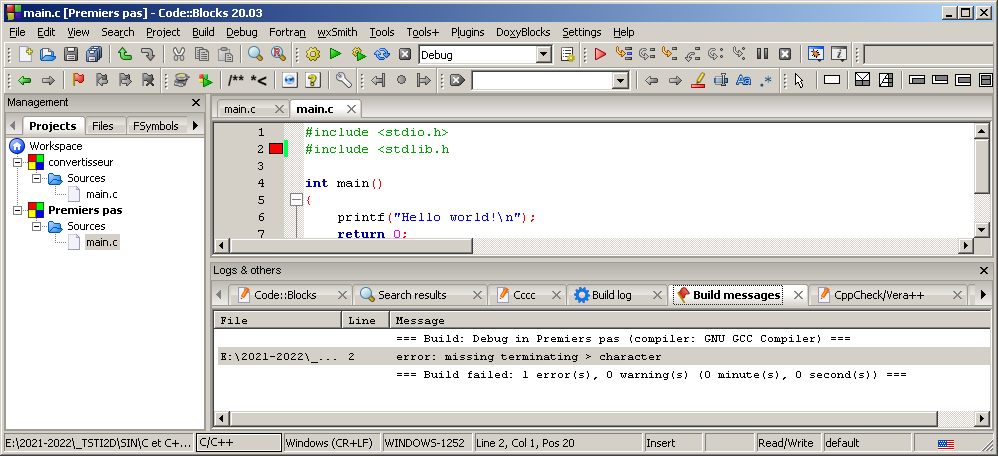
Task: Insert a /** block comment
Action: 235,80
